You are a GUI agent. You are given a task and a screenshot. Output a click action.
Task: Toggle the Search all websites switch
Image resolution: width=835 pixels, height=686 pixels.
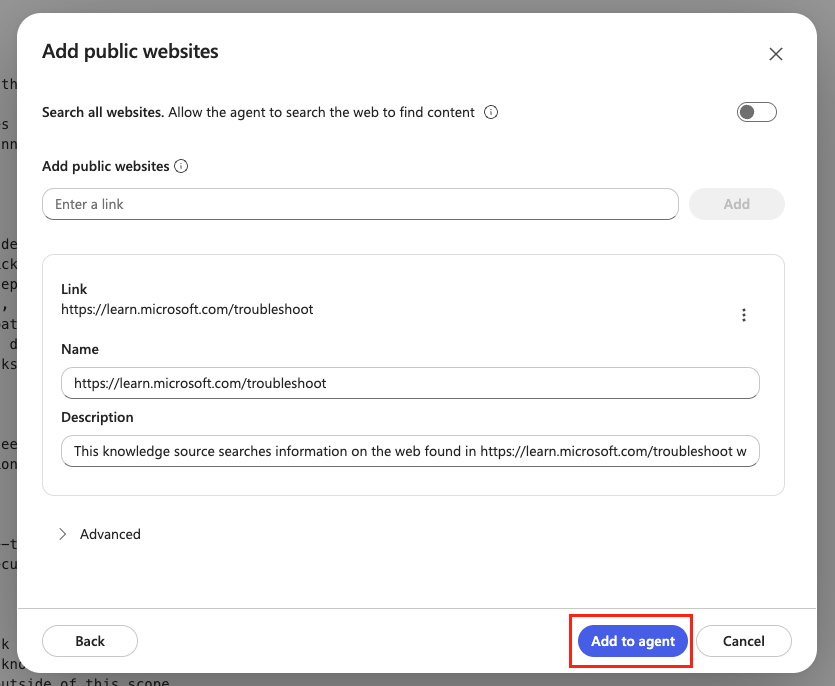point(757,112)
